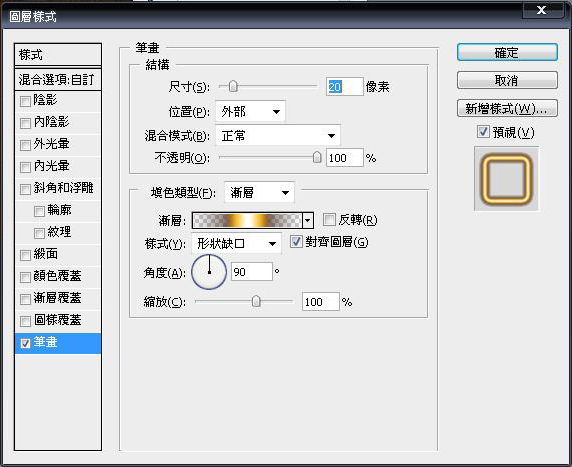Open the gradient picker arrow
Screen dimensions: 572x467
coord(308,220)
